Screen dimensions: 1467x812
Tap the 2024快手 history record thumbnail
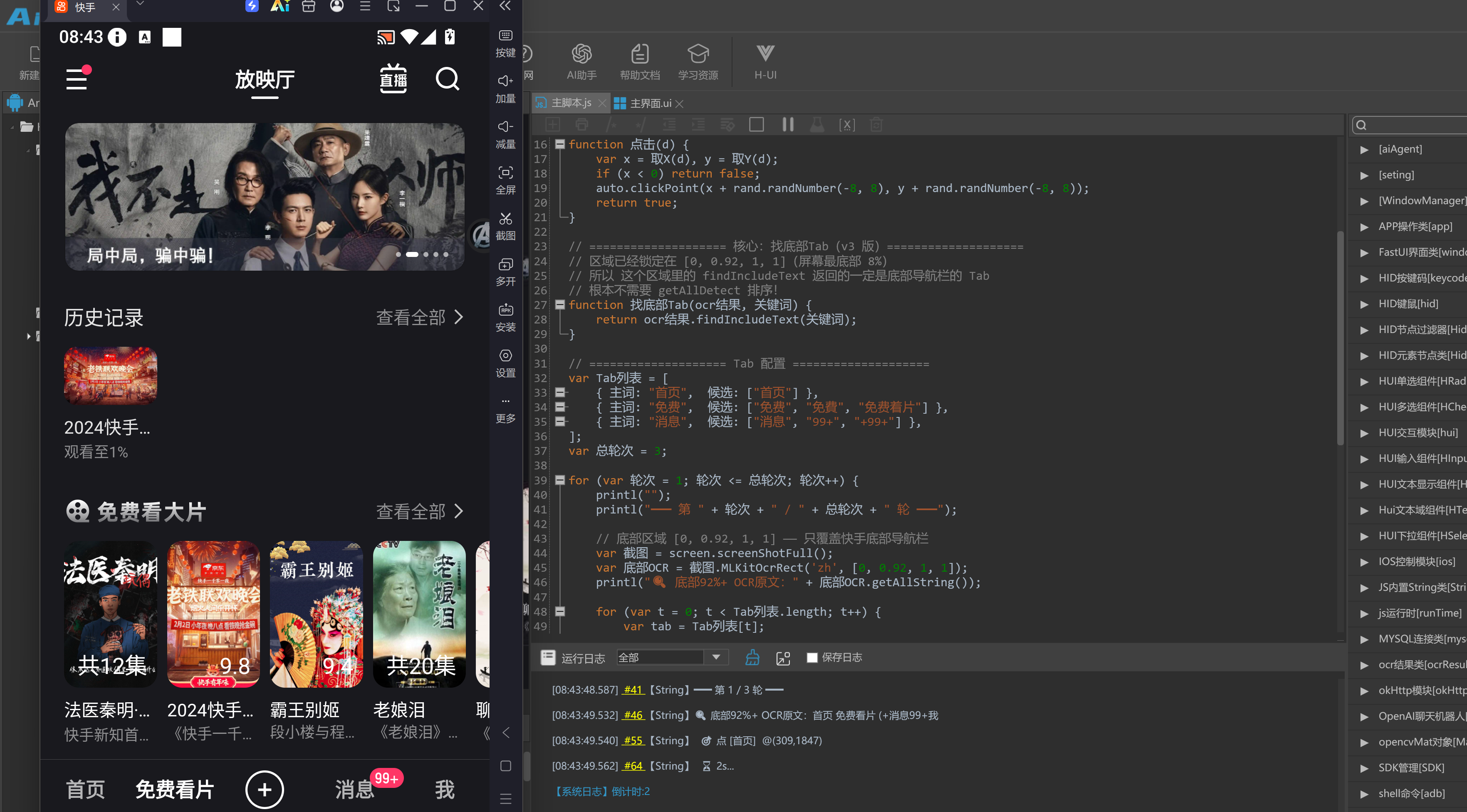pyautogui.click(x=111, y=375)
